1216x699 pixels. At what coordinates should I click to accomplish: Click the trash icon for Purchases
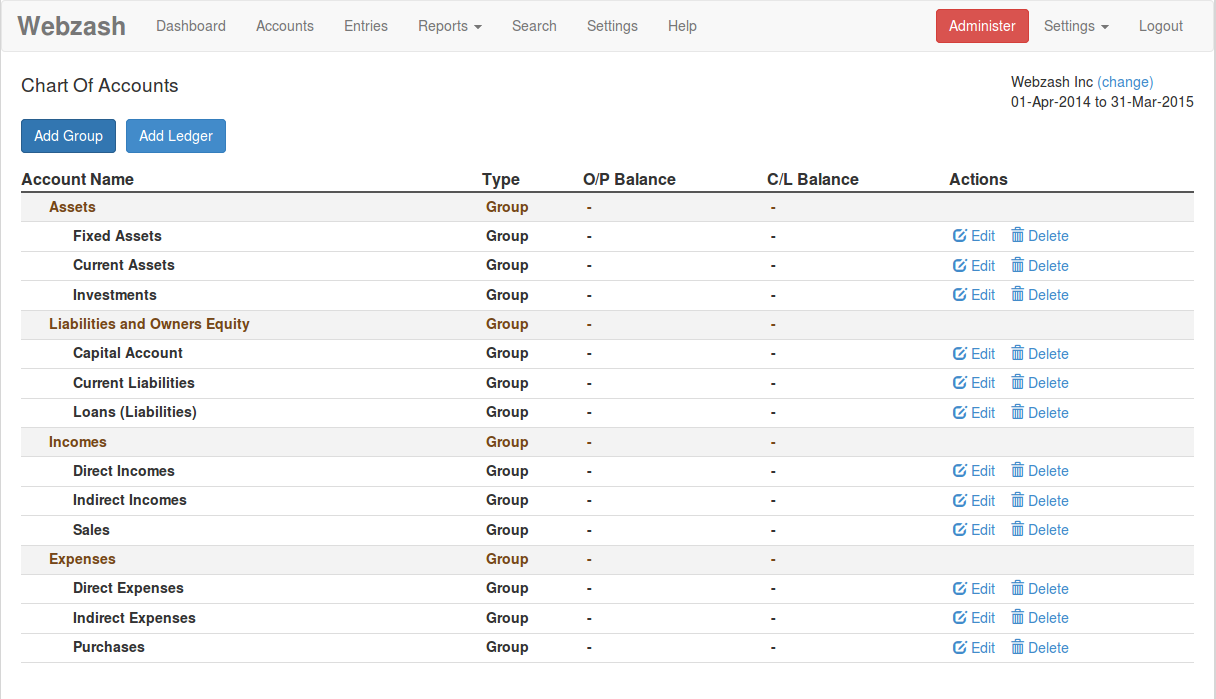pyautogui.click(x=1018, y=647)
